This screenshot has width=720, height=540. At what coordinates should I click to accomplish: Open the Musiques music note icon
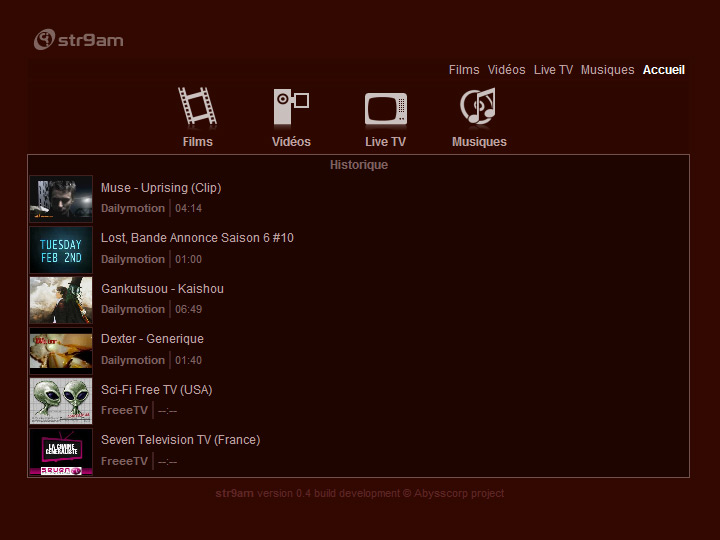[x=478, y=106]
